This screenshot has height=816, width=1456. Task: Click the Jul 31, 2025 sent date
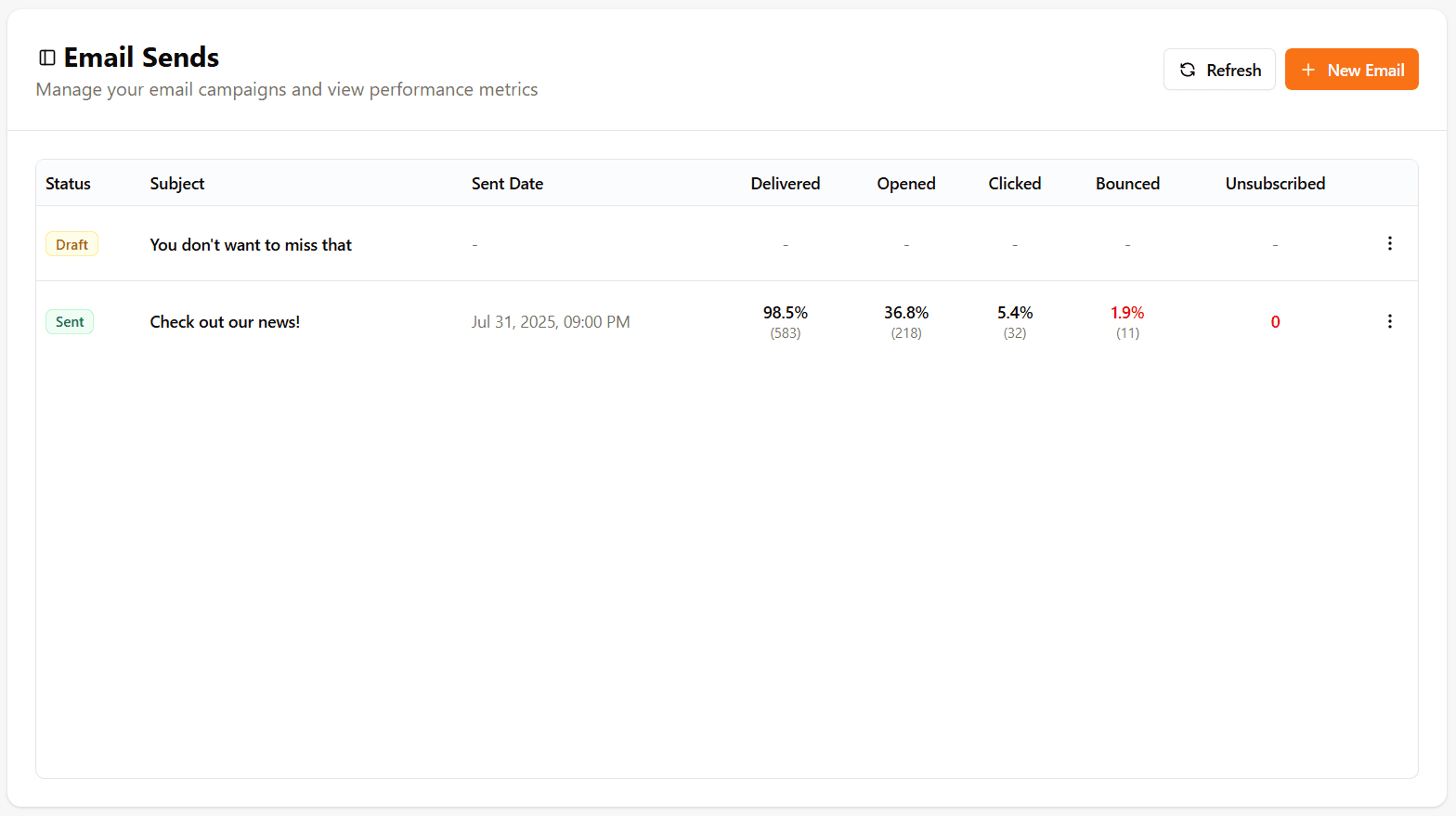551,322
